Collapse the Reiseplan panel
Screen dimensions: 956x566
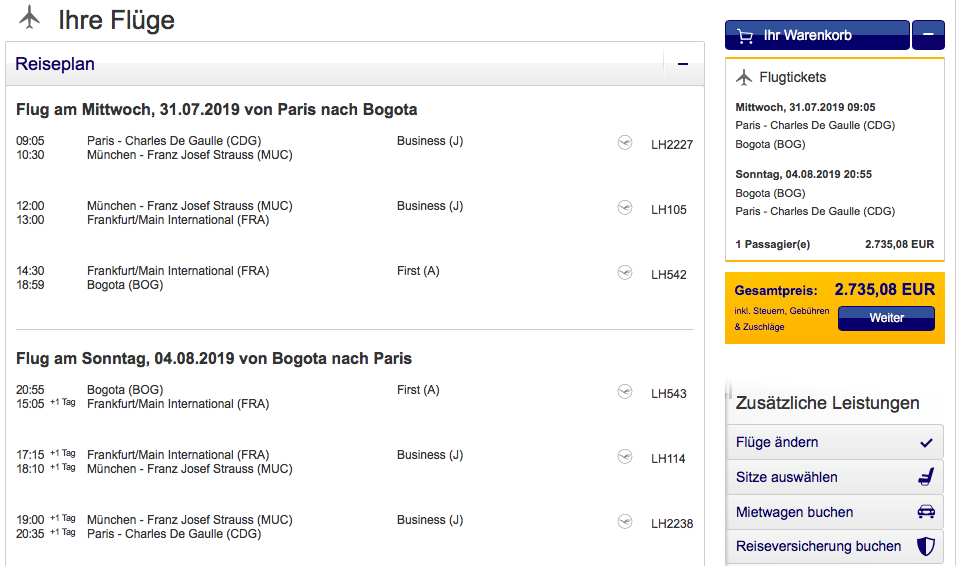point(683,64)
